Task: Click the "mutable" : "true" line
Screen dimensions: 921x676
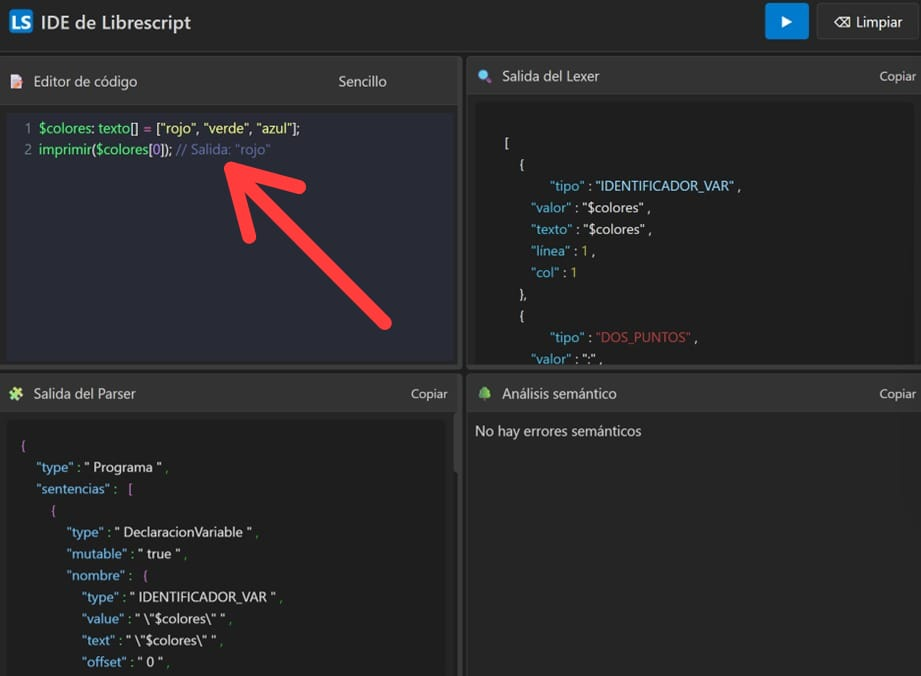Action: 126,554
